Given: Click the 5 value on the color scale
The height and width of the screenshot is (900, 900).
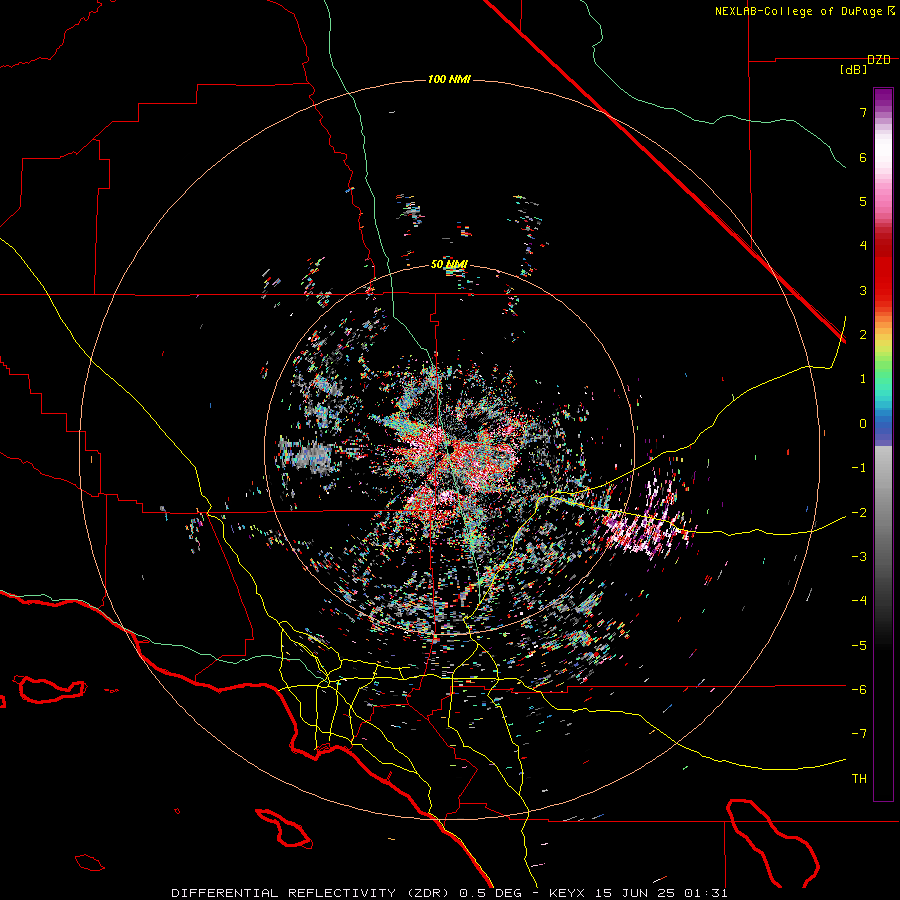Looking at the screenshot, I should pyautogui.click(x=863, y=201).
